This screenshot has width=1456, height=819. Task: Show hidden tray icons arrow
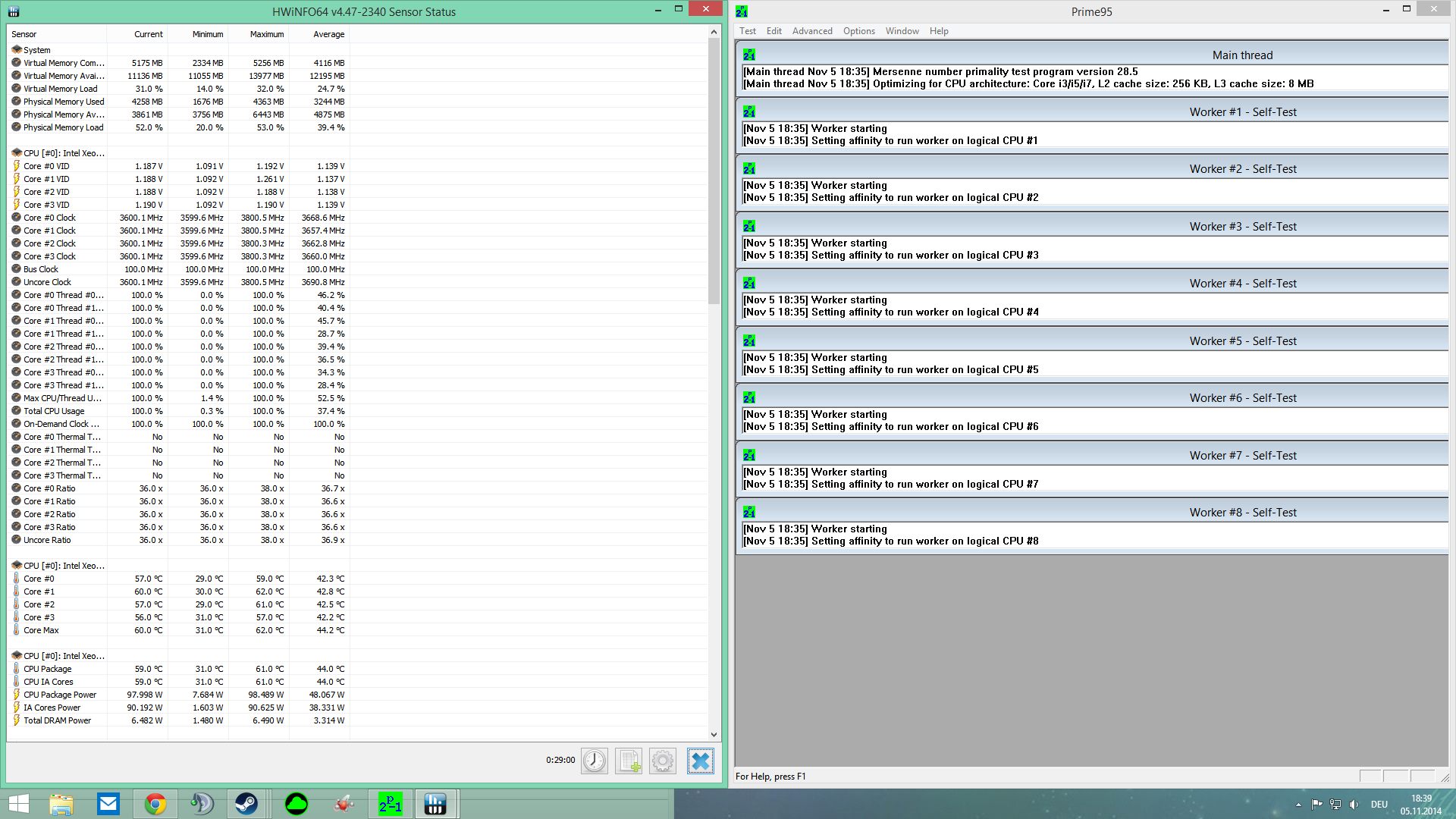1298,805
